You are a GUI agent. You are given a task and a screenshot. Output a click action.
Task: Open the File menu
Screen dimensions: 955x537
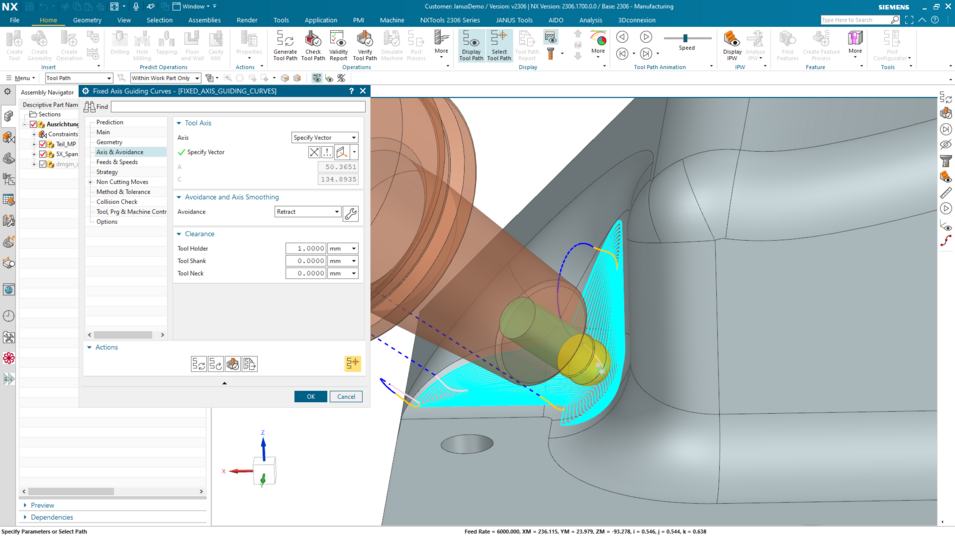coord(15,20)
